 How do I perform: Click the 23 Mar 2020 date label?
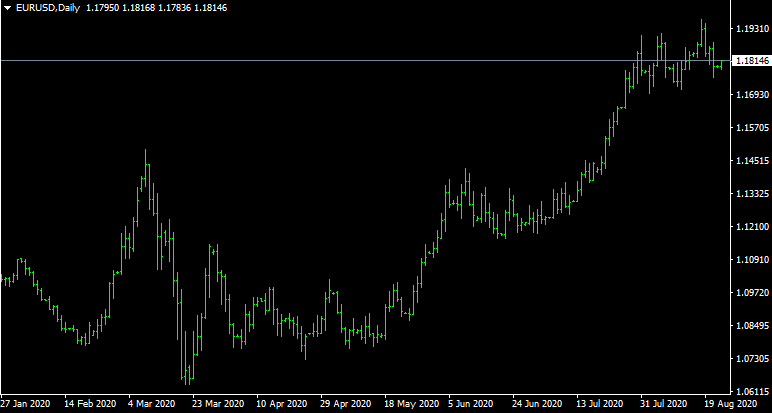coord(218,404)
